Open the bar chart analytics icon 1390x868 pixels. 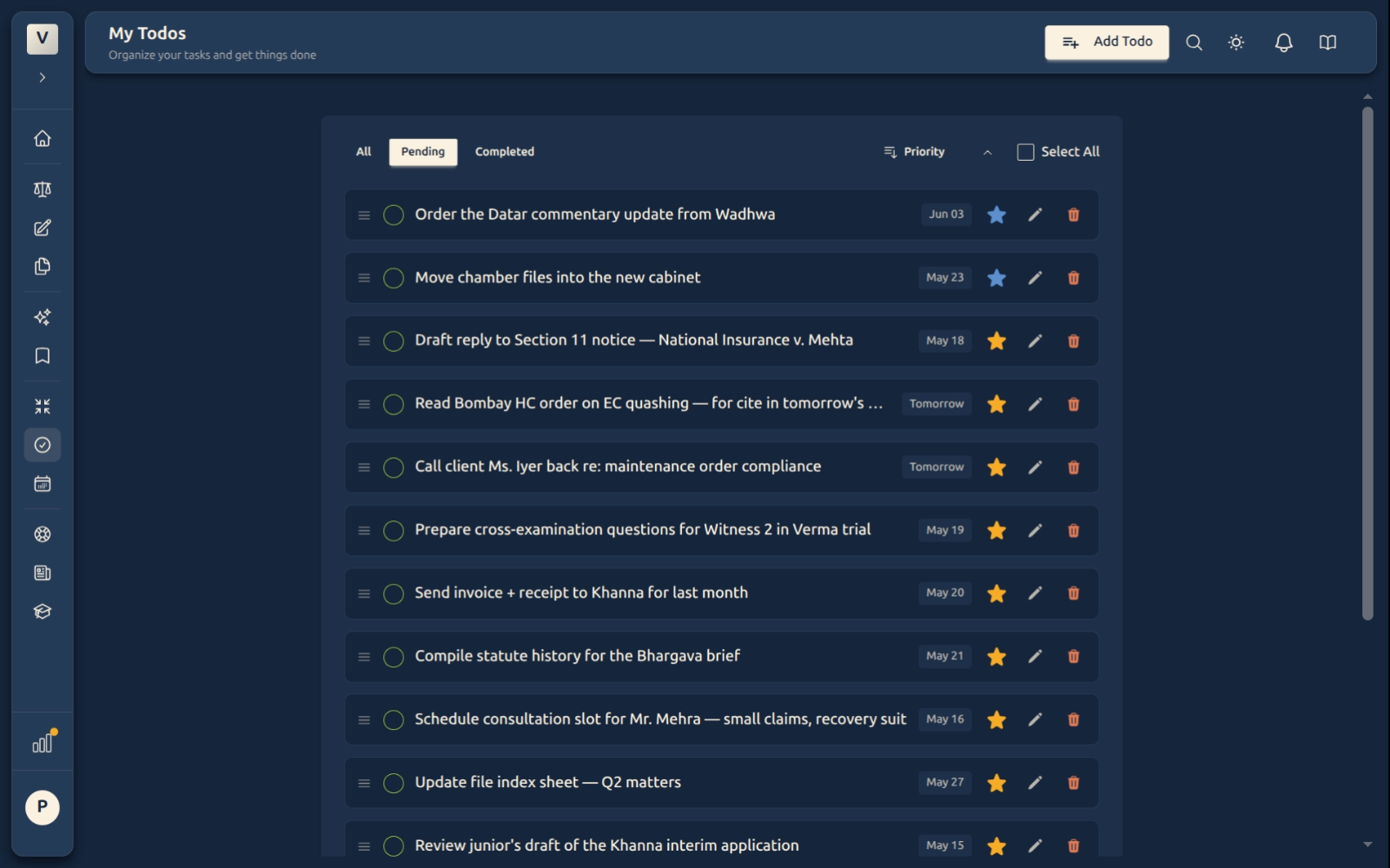tap(43, 743)
